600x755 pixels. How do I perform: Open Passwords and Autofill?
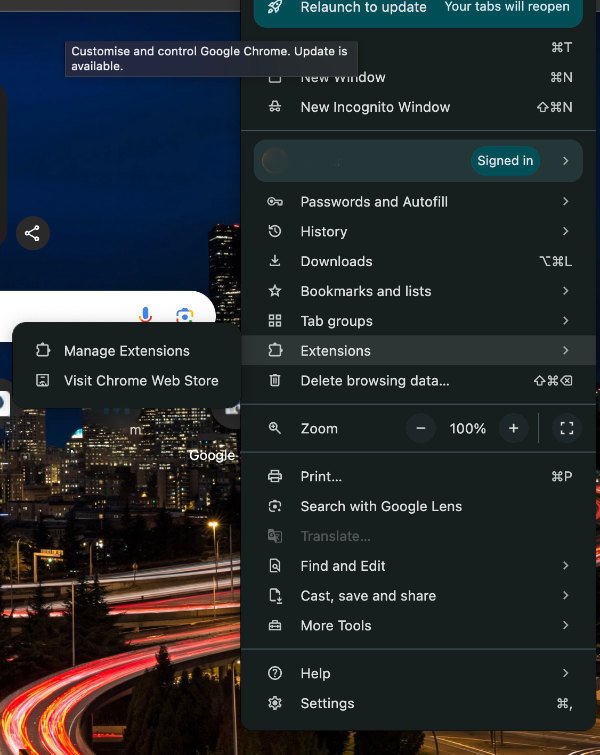418,202
